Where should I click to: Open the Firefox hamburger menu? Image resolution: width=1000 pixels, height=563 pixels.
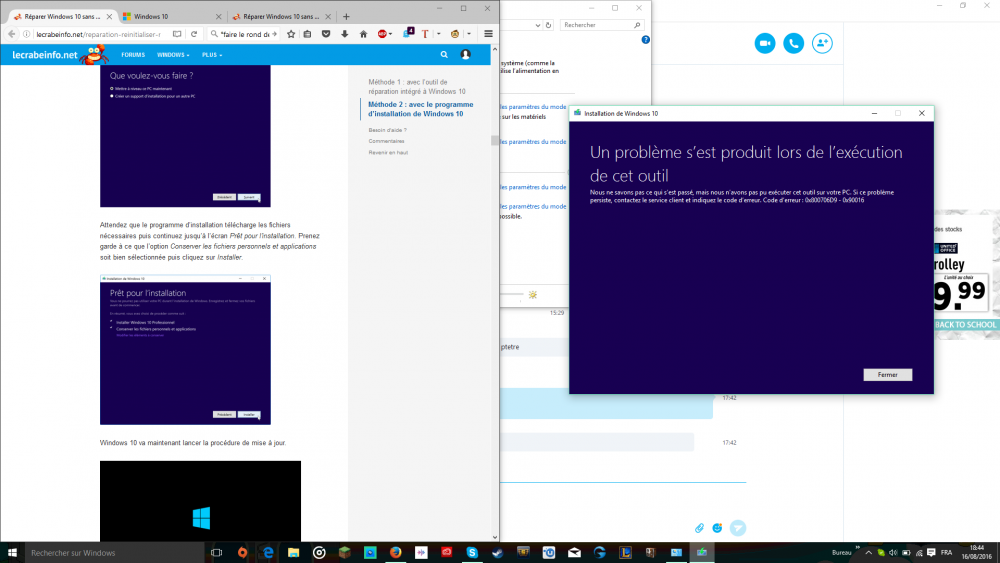pyautogui.click(x=488, y=33)
